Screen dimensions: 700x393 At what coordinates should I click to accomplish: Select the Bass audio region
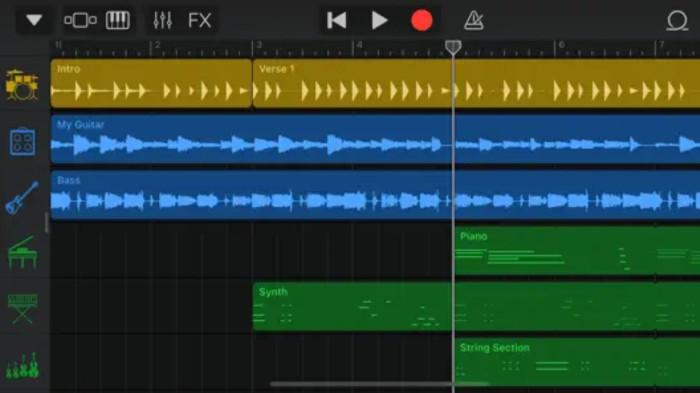click(375, 195)
